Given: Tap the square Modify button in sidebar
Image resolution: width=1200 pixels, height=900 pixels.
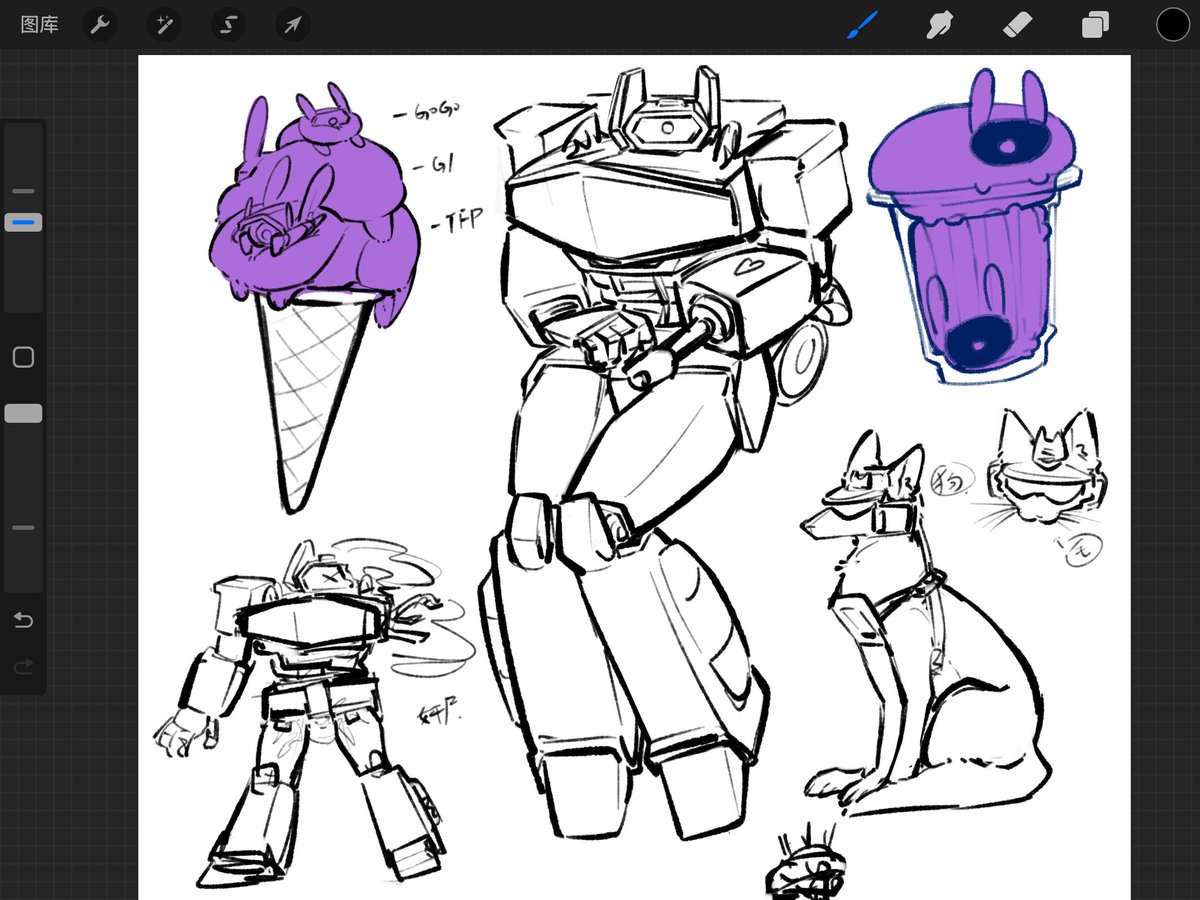Looking at the screenshot, I should (23, 357).
